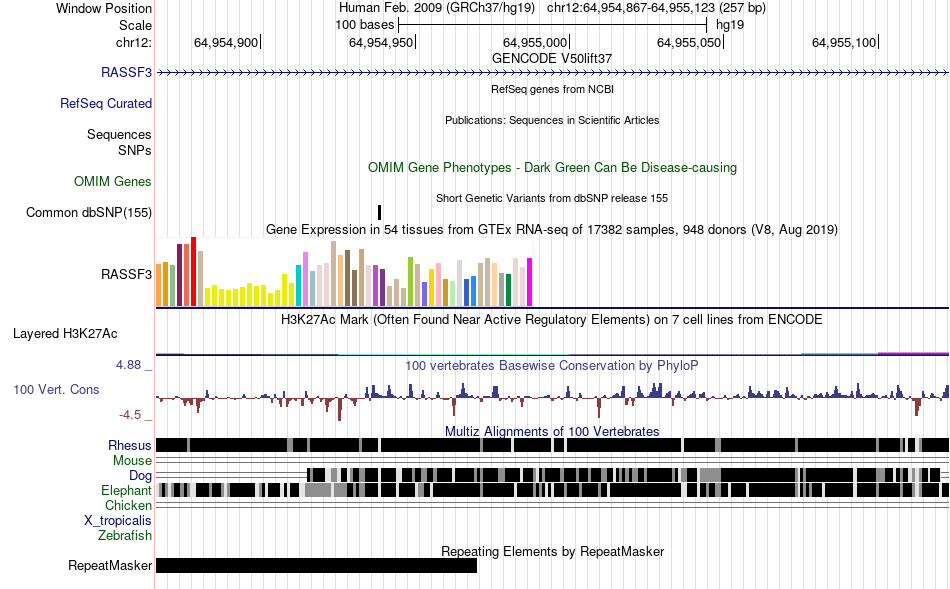Click the 100 bases scale bar
The image size is (950, 589).
[553, 25]
